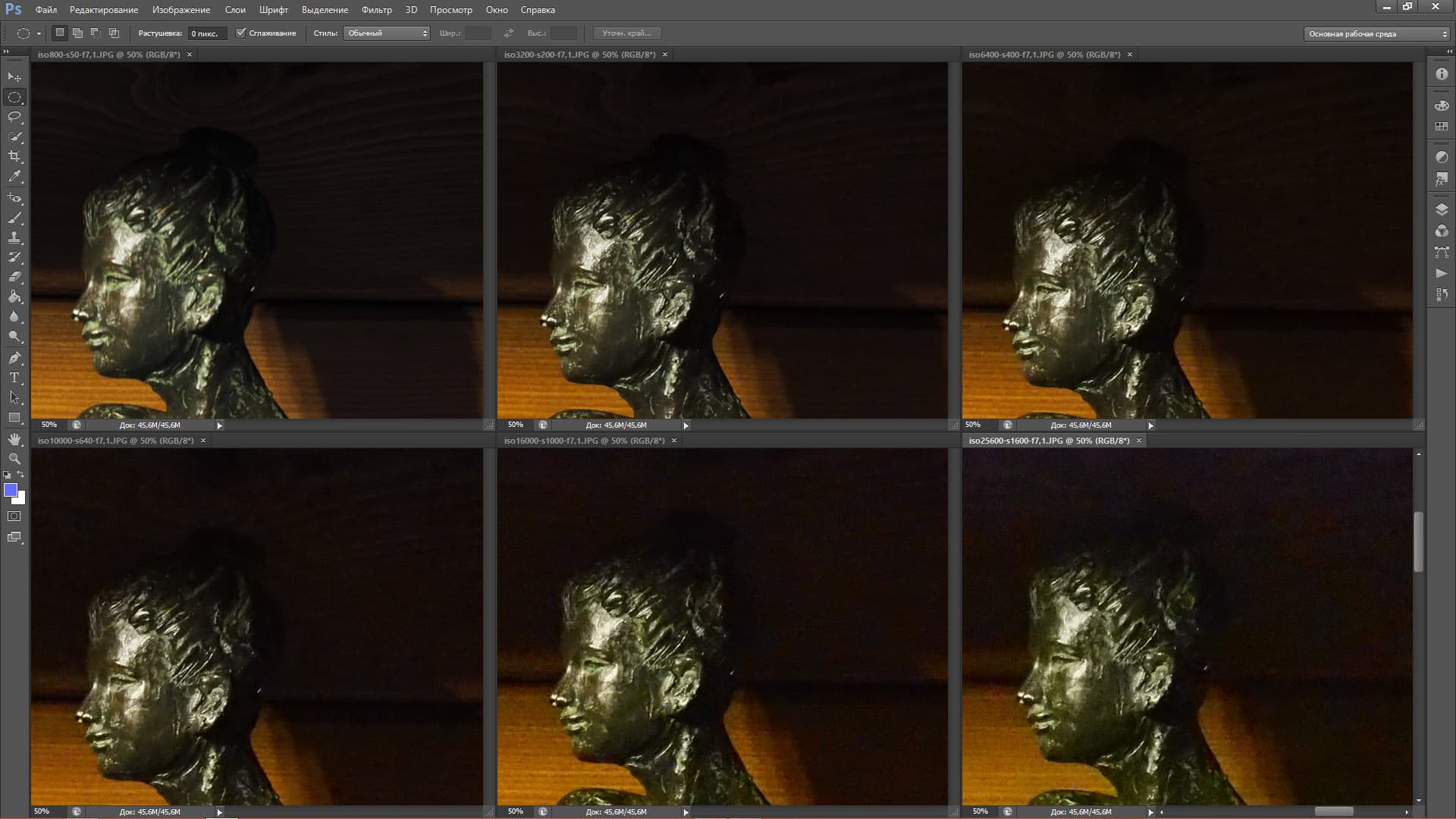The width and height of the screenshot is (1456, 819).
Task: Select the Clone Stamp tool
Action: [14, 237]
